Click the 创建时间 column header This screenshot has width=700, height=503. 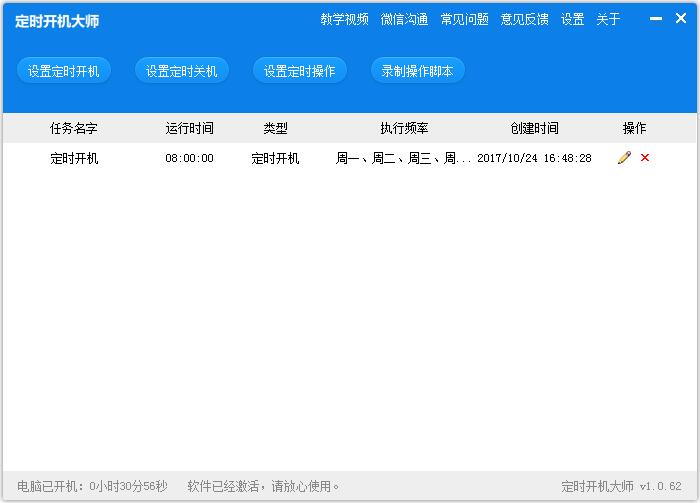click(x=534, y=129)
